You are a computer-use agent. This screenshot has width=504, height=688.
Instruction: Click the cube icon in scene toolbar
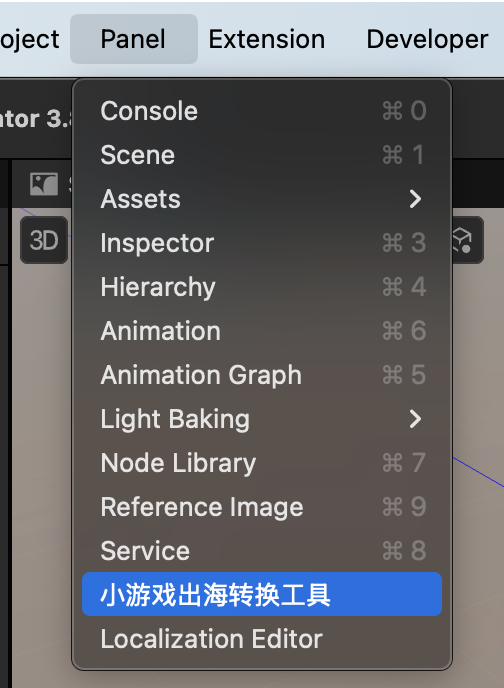click(x=463, y=240)
